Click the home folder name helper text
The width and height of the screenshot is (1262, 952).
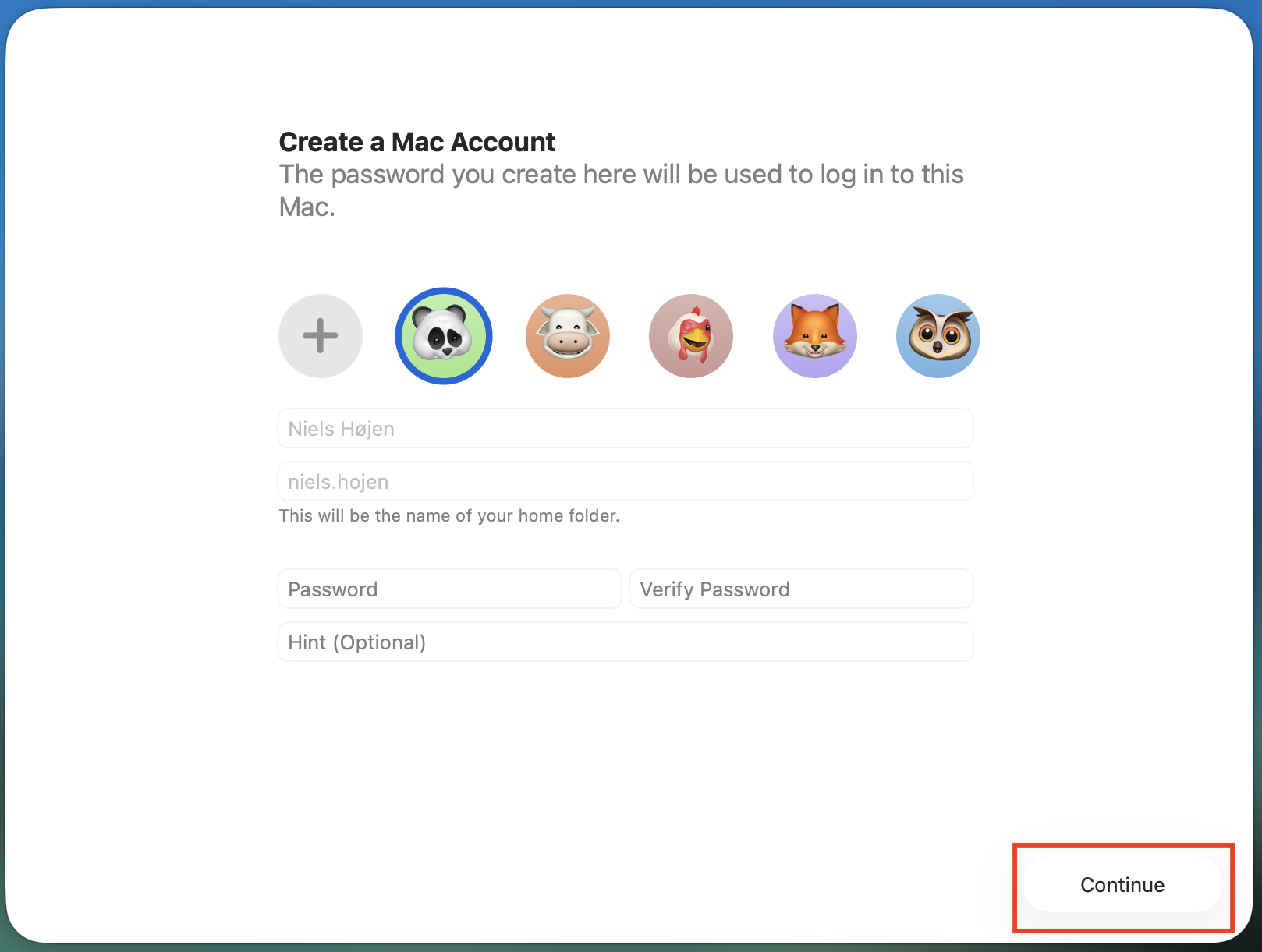click(x=449, y=516)
